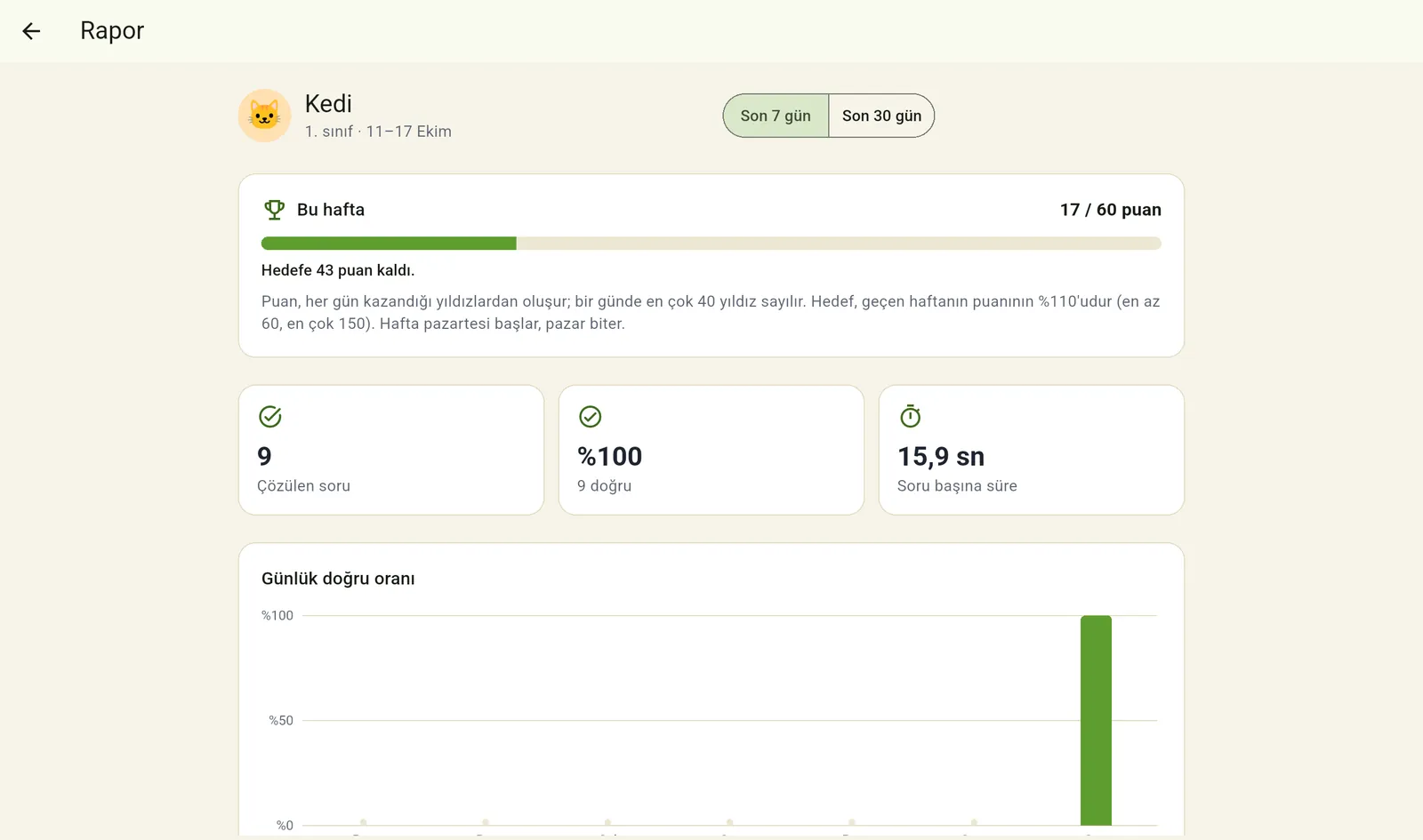Click the weekly points progress bar
Viewport: 1423px width, 840px height.
(x=711, y=244)
